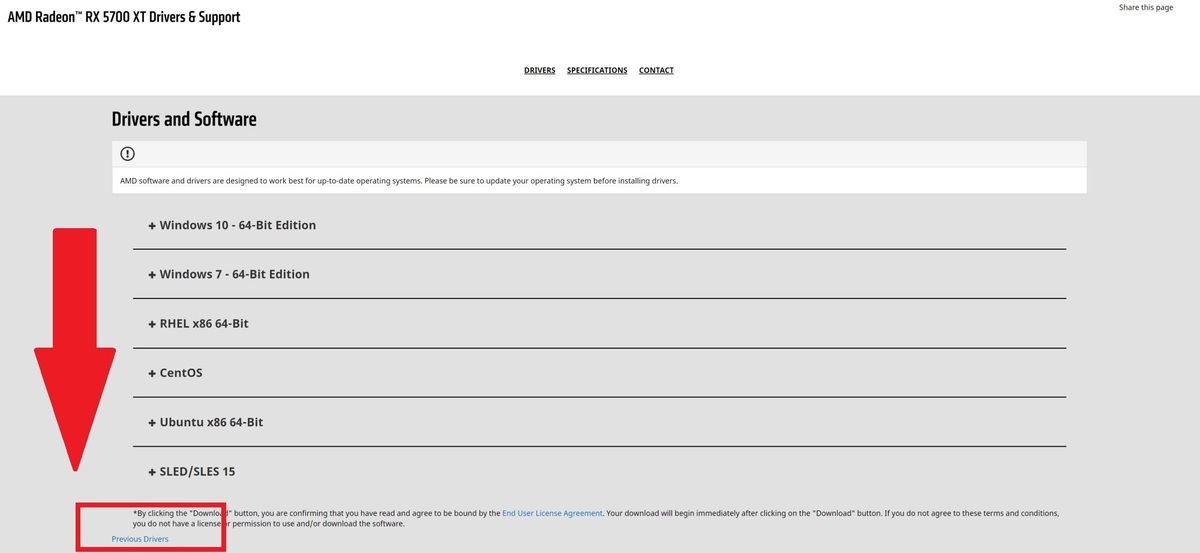Open the CONTACT tab link
This screenshot has height=553, width=1200.
pos(656,71)
